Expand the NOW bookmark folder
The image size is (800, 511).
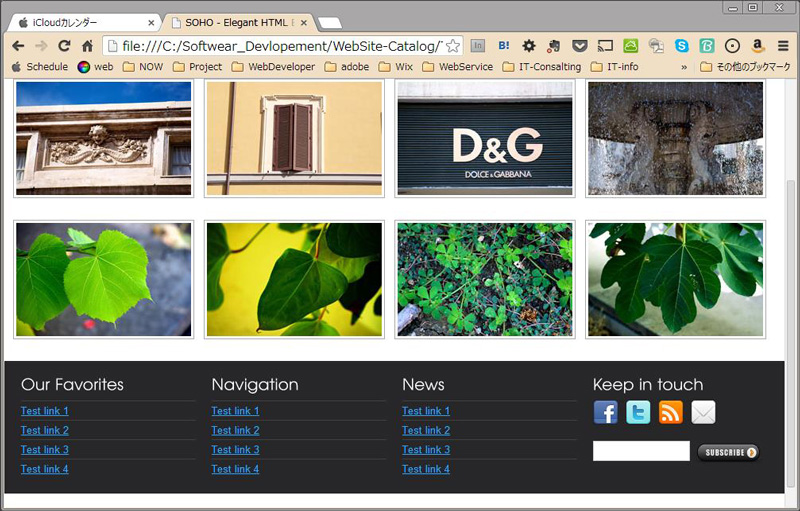pyautogui.click(x=143, y=67)
